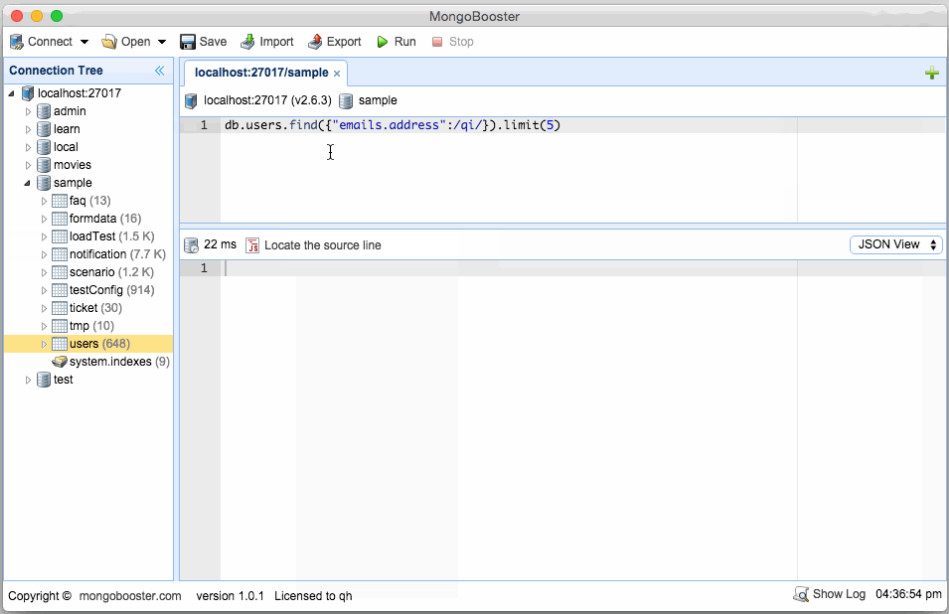Click the localhost:27017 server tree icon
Image resolution: width=949 pixels, height=614 pixels.
[x=28, y=93]
